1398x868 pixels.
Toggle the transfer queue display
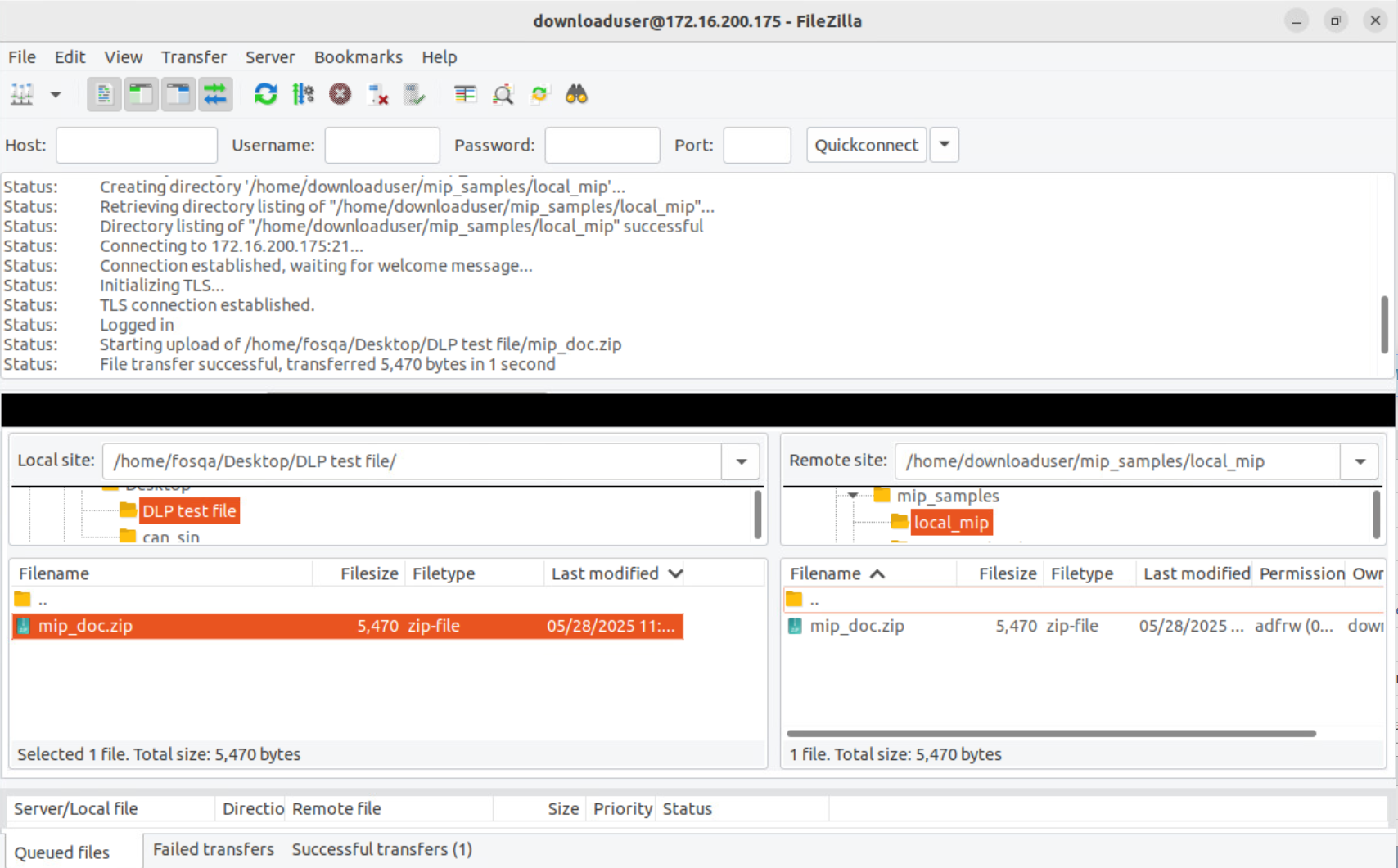coord(215,95)
